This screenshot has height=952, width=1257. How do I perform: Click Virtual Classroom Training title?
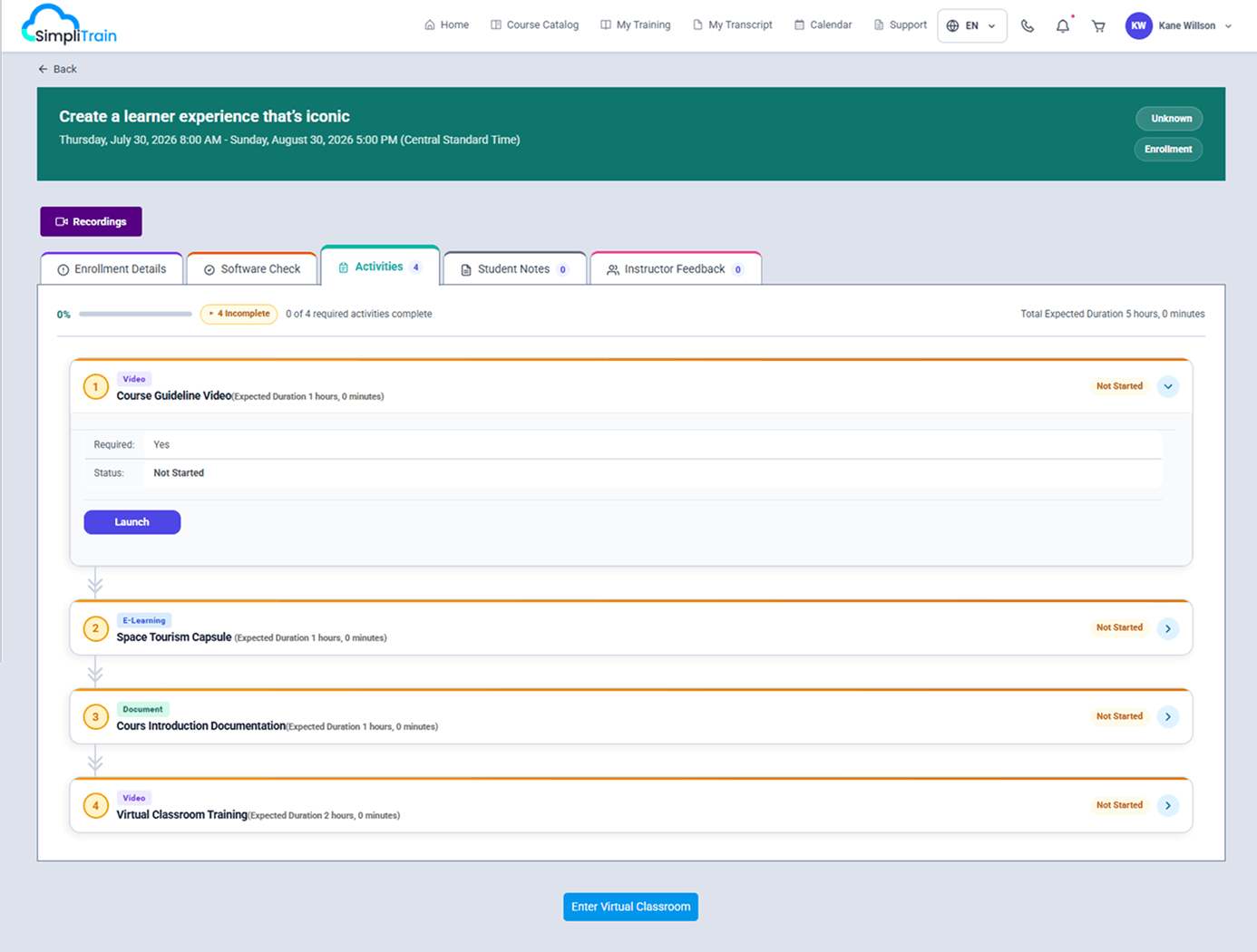point(181,815)
